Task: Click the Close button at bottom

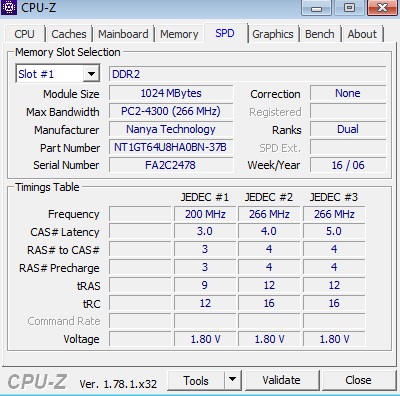Action: click(x=358, y=380)
